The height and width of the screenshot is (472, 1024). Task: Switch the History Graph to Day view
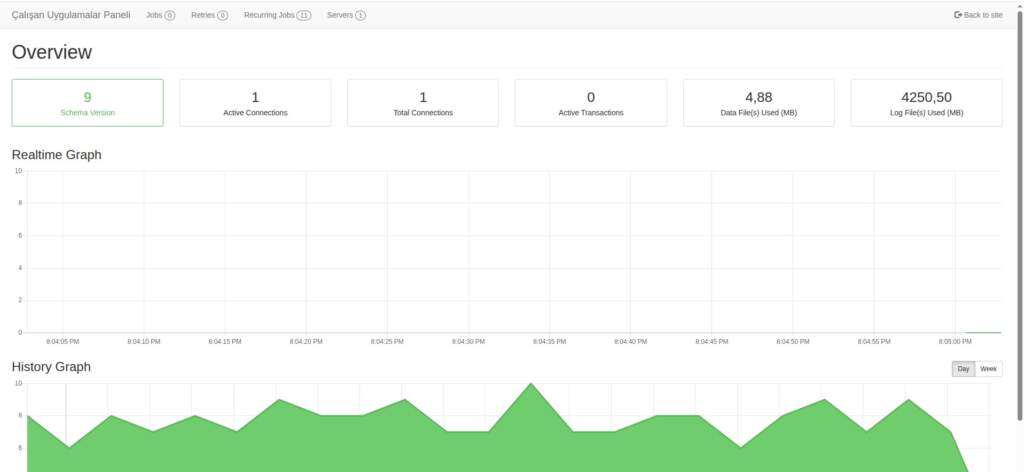963,369
